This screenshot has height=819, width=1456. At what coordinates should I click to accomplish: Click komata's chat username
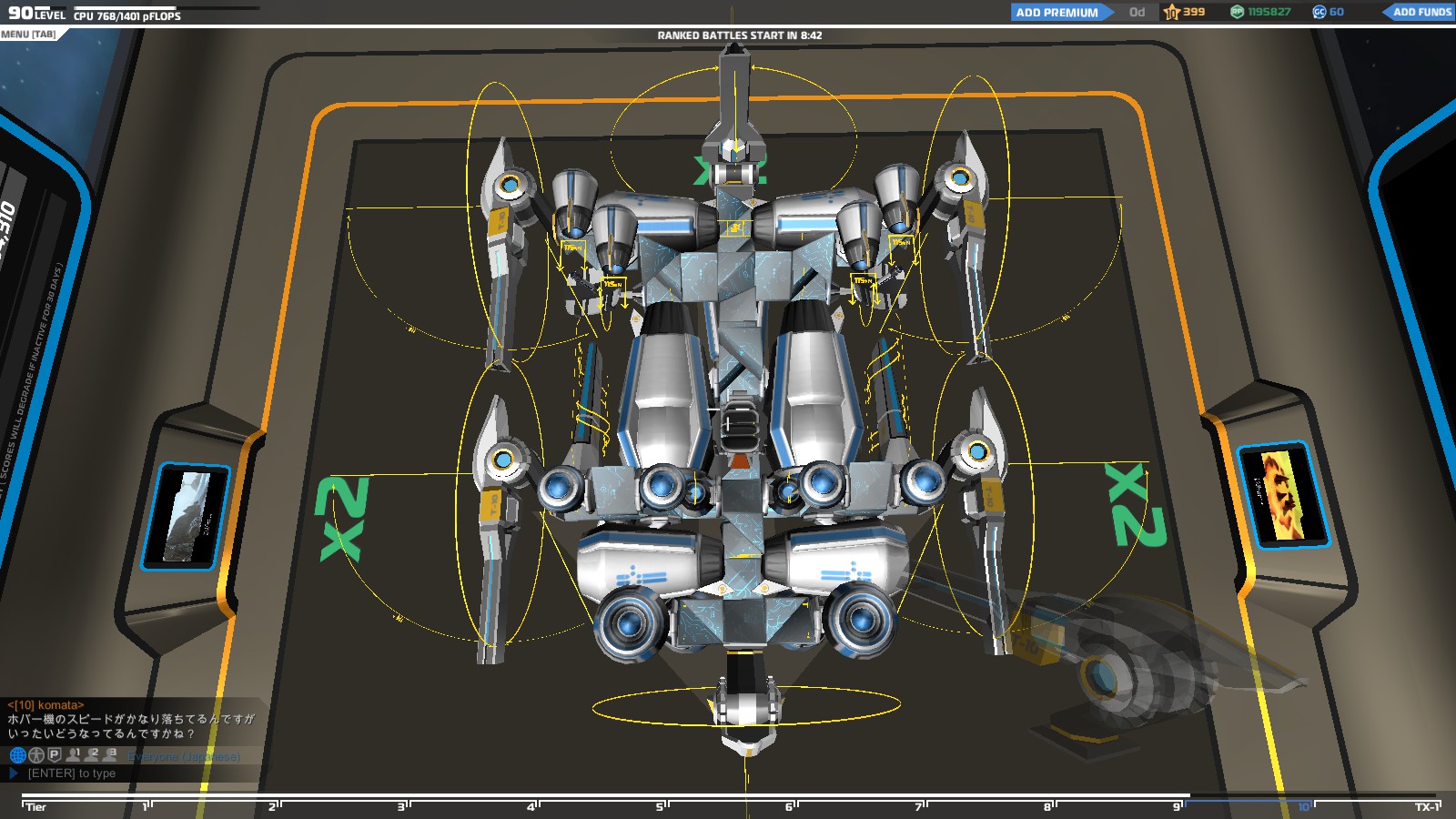(45, 704)
